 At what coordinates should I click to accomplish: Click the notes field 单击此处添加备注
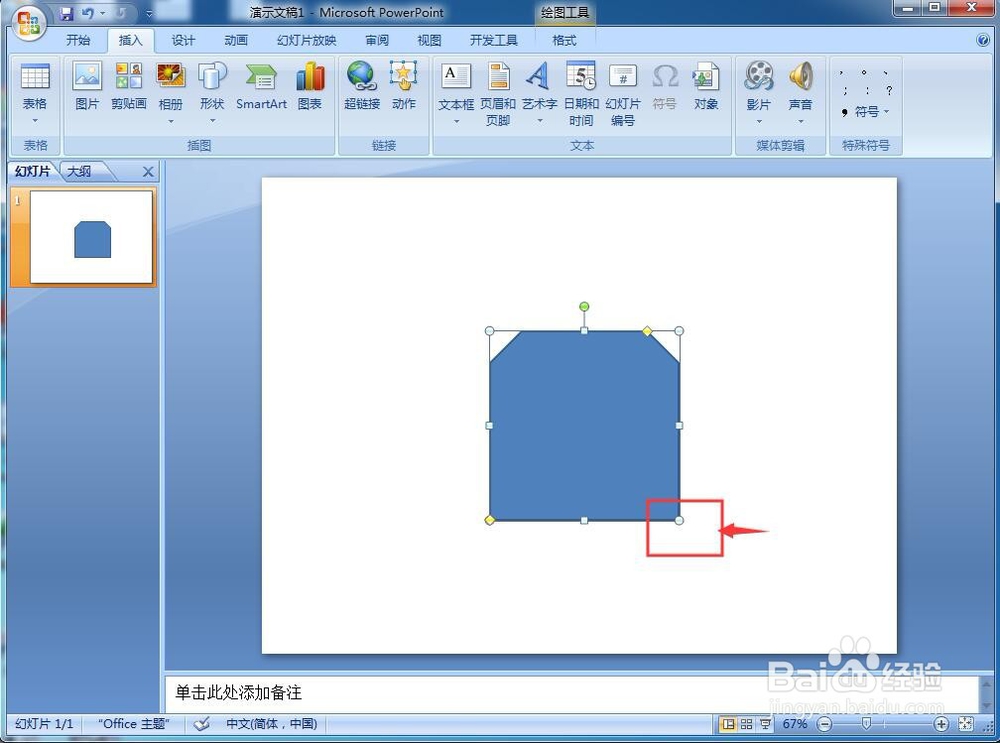[x=573, y=693]
